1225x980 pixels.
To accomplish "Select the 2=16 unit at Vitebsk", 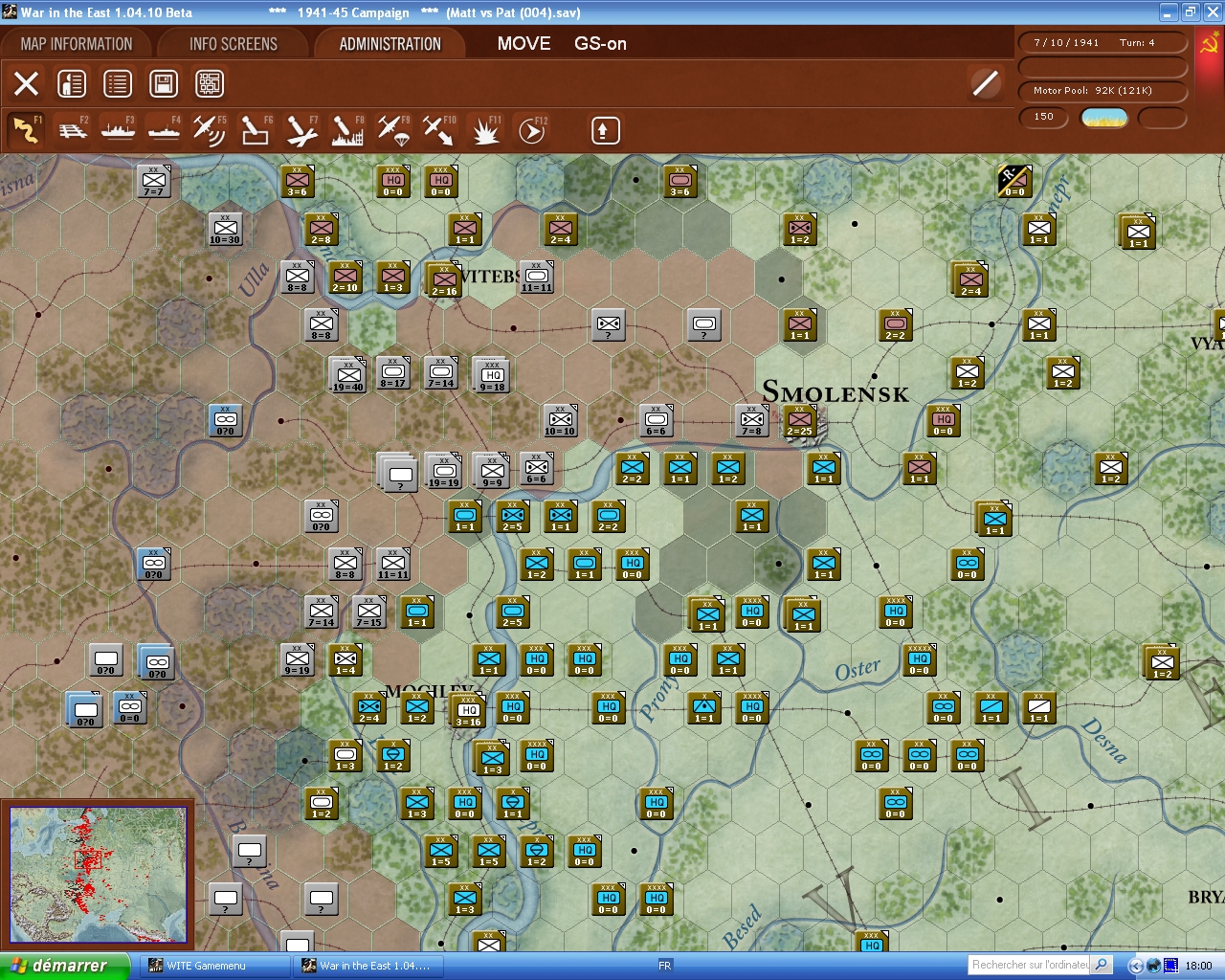I will click(x=443, y=279).
